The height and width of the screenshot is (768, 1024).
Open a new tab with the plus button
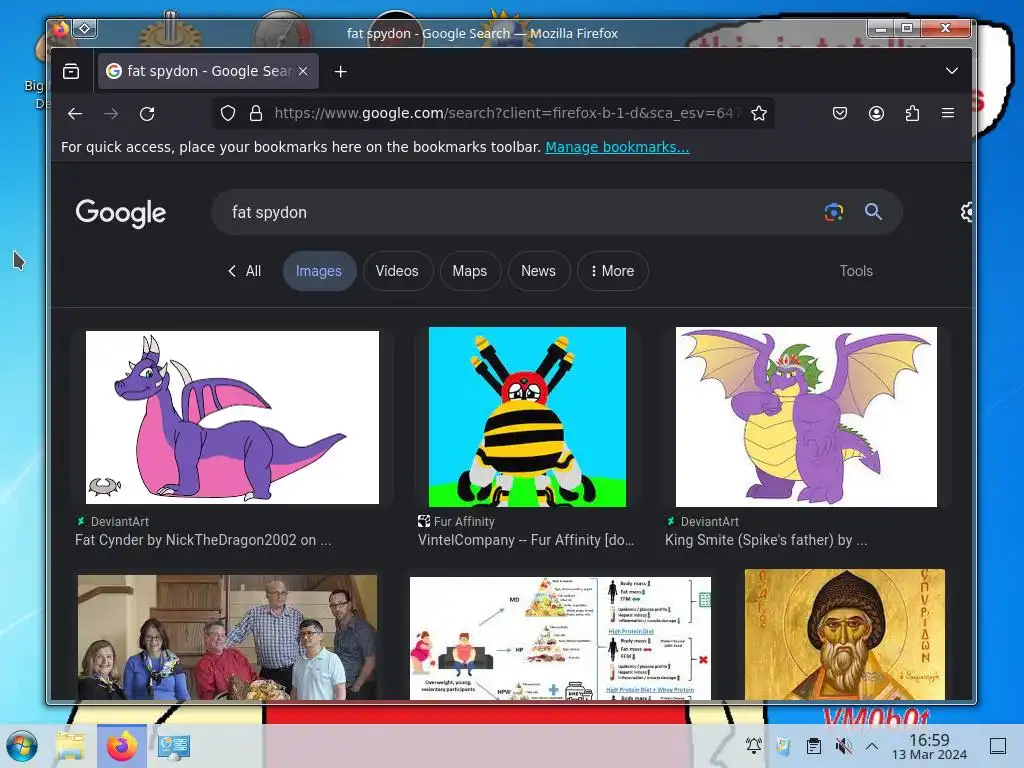340,71
